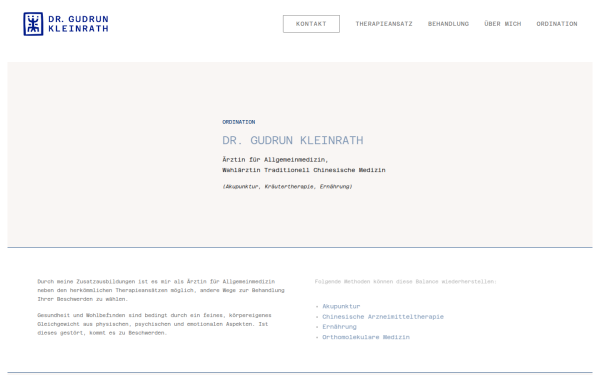Viewport: 600px width, 375px height.
Task: Click paragraph starting 'Durch meine Zusatzausbildungen'
Action: point(161,290)
